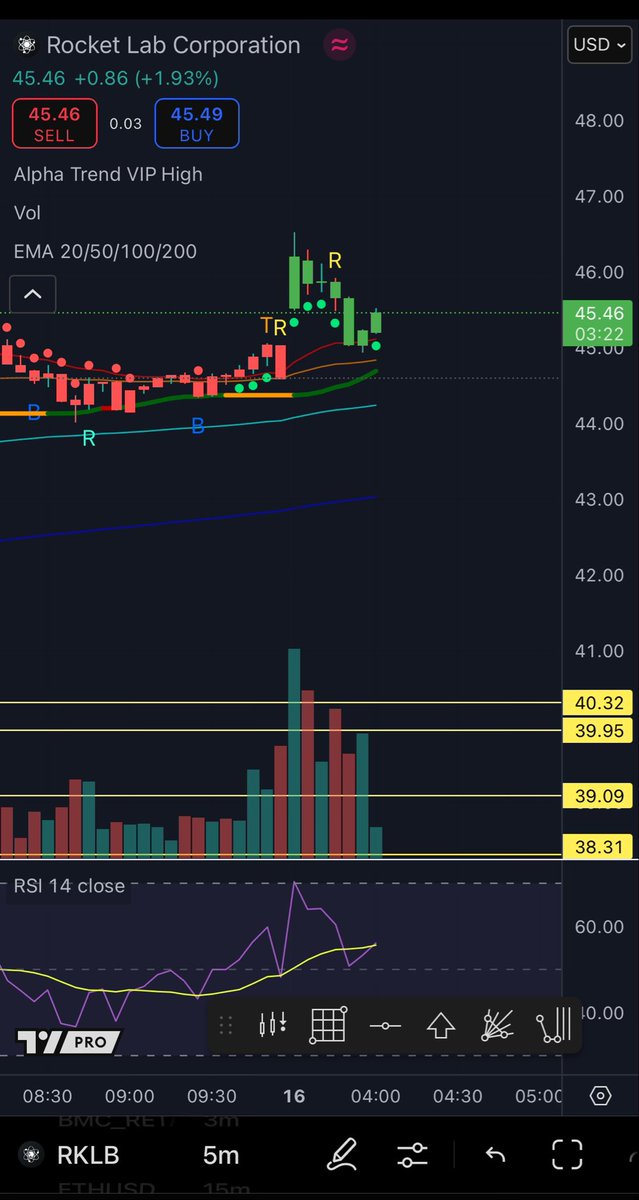
Task: Select the horizontal line drawing tool
Action: 385,1025
